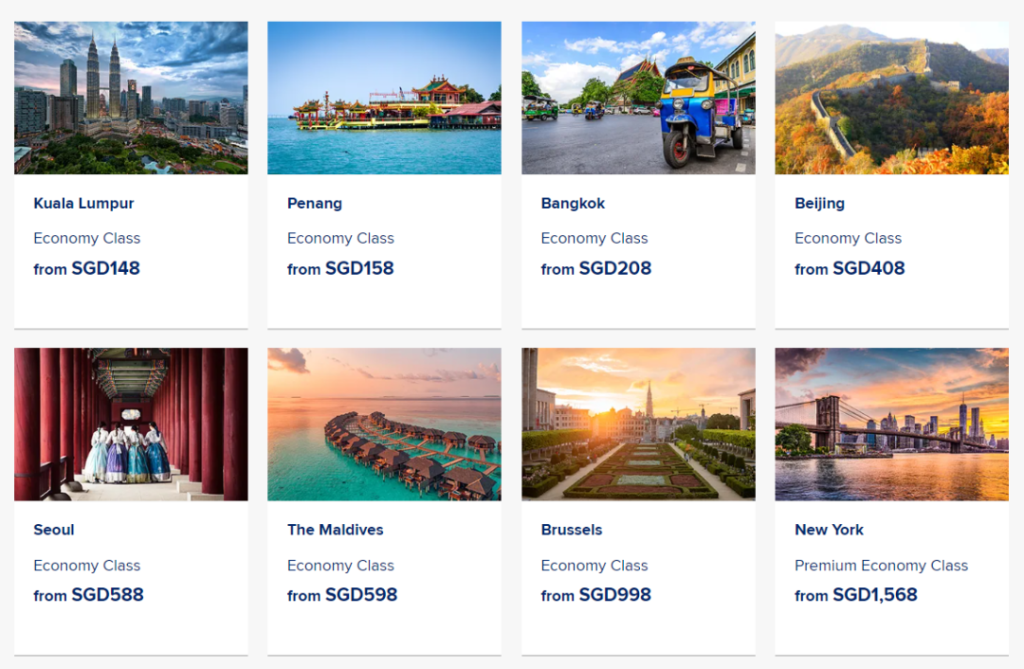The image size is (1024, 669).
Task: Click the Seoul palace corridor photo
Action: (131, 424)
